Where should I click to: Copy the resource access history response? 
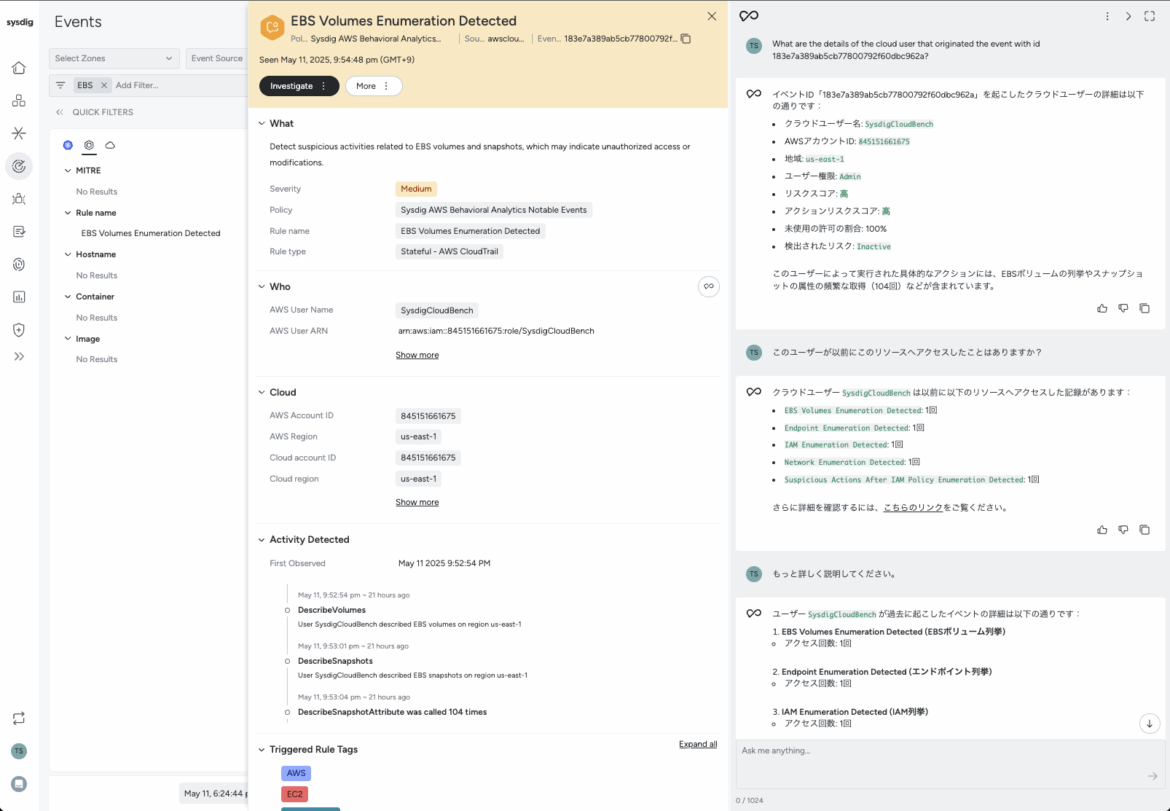[1144, 530]
